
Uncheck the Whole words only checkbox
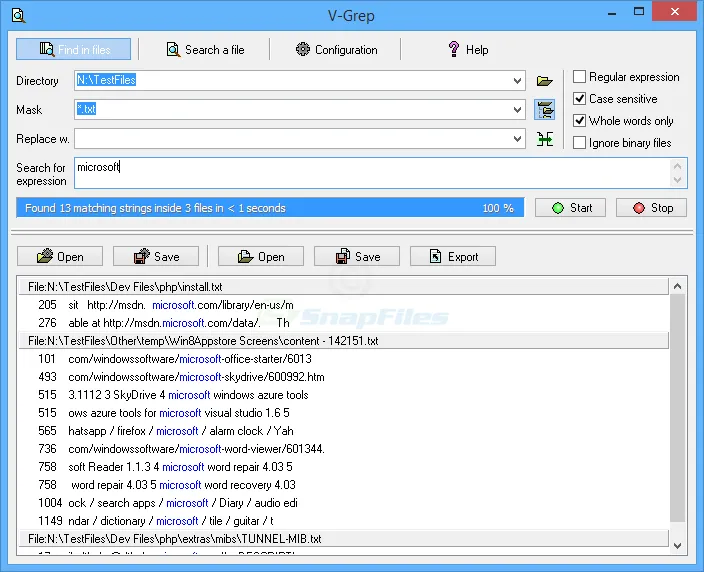click(579, 121)
